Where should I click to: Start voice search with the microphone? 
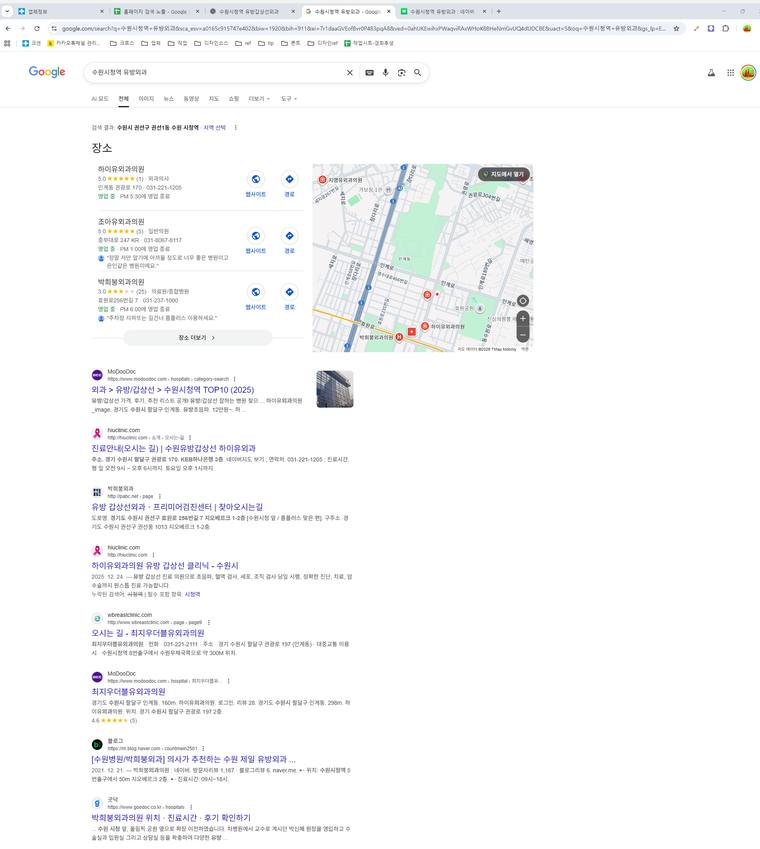coord(385,73)
